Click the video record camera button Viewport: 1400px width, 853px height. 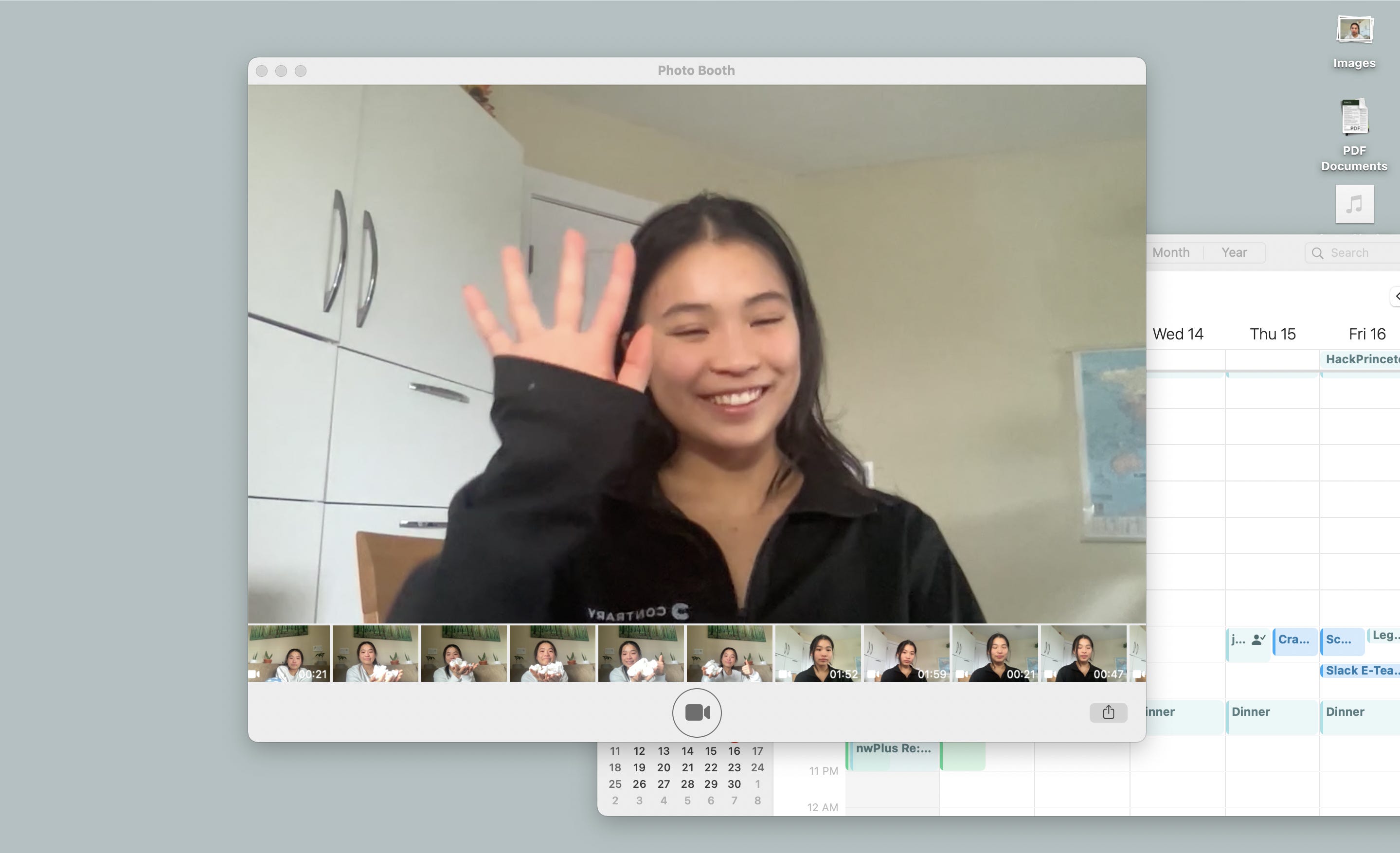tap(697, 712)
